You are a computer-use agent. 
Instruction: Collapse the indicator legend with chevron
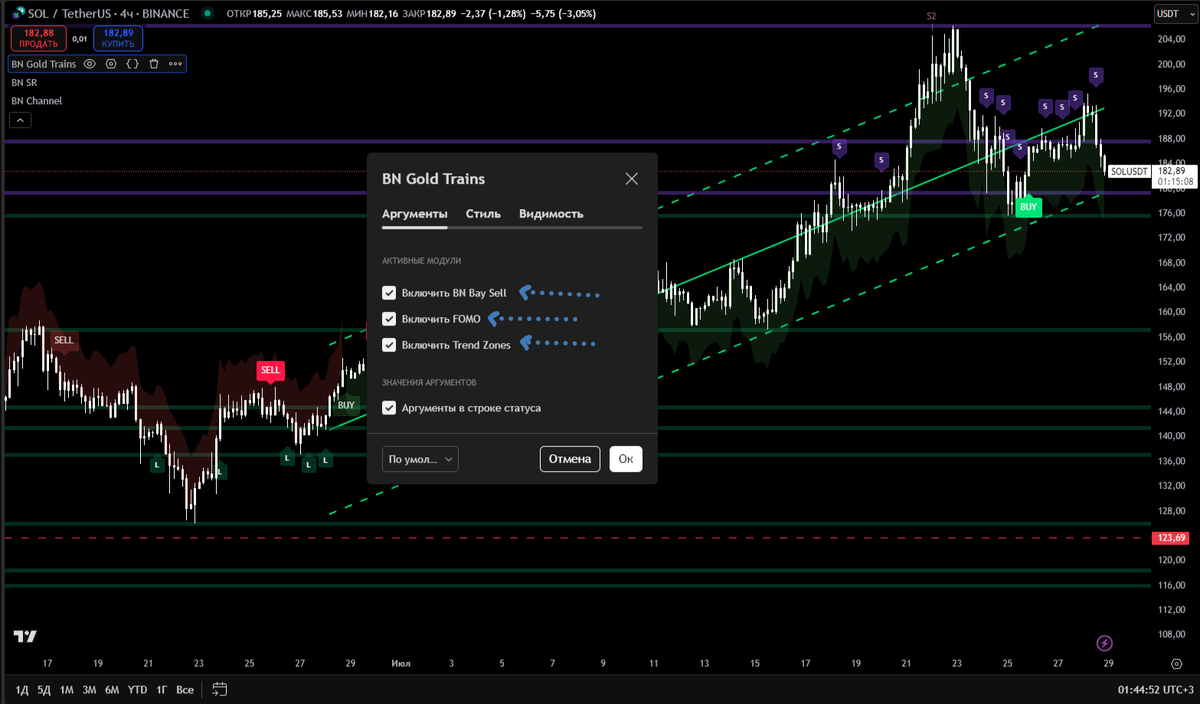pyautogui.click(x=20, y=120)
